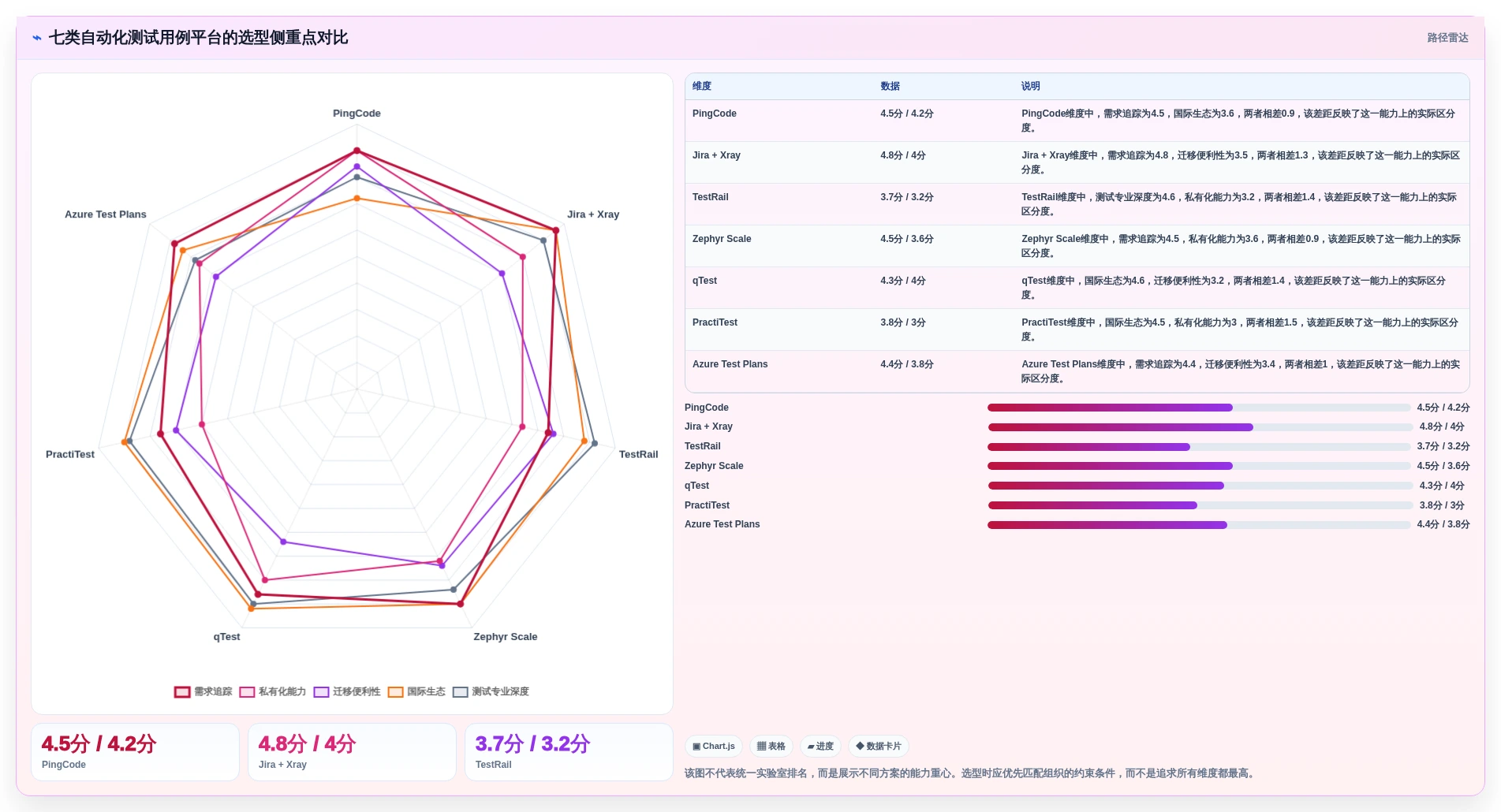Open the Jira + Xray data card at the bottom

click(352, 752)
